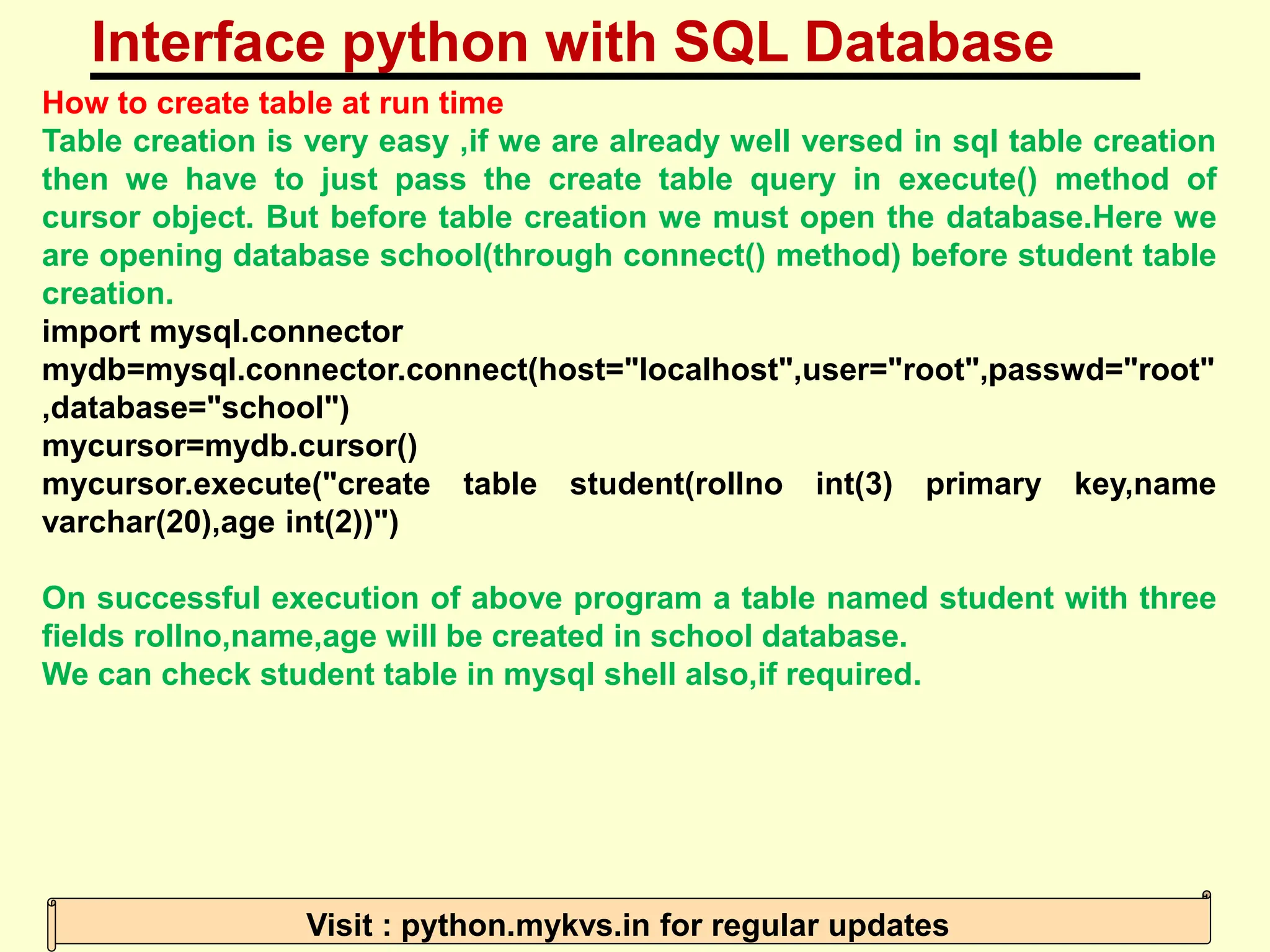This screenshot has width=1270, height=952.
Task: Click the 'Table creation is very easy' sentence start
Action: [x=245, y=141]
